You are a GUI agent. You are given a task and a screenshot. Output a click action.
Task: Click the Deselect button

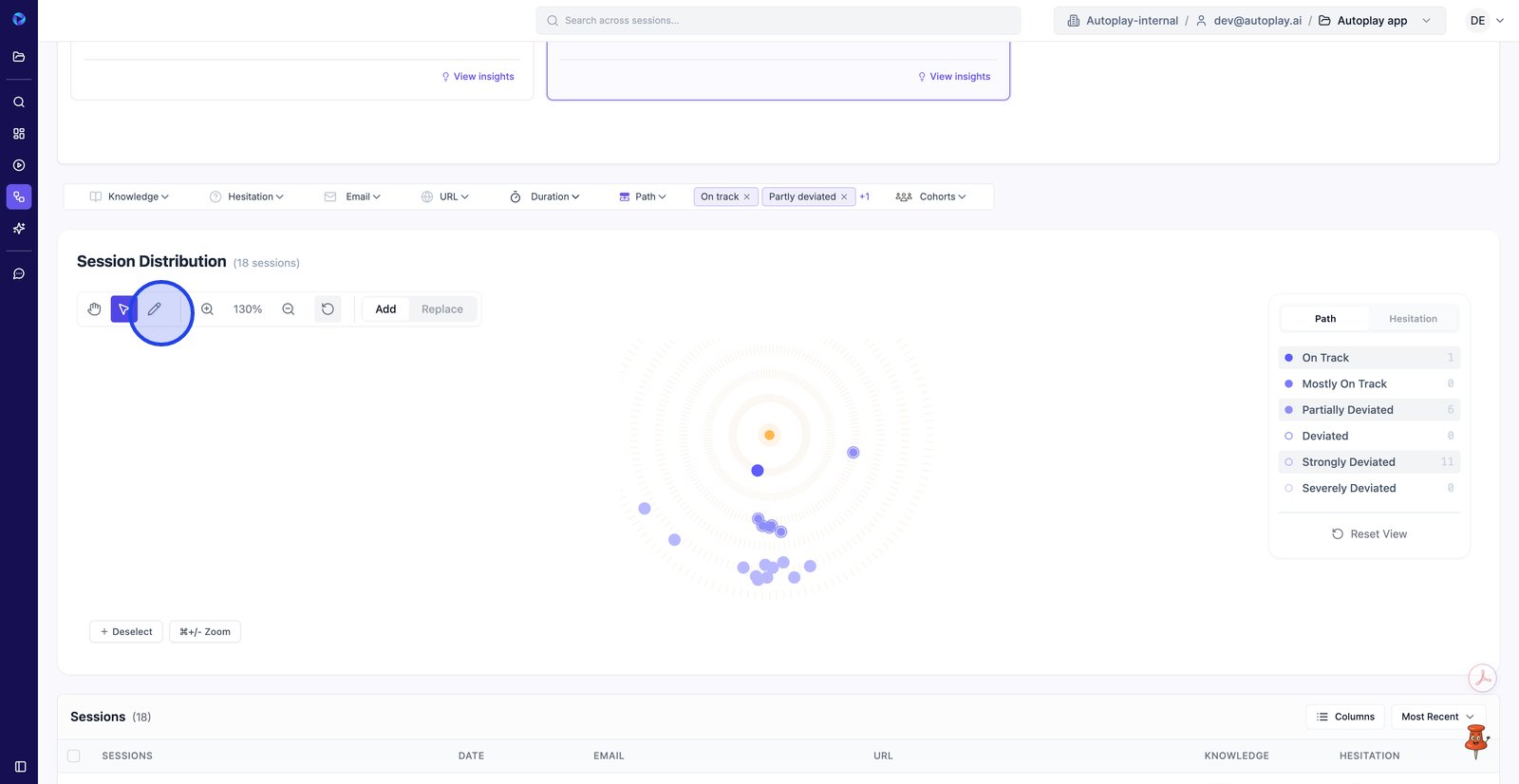coord(126,632)
